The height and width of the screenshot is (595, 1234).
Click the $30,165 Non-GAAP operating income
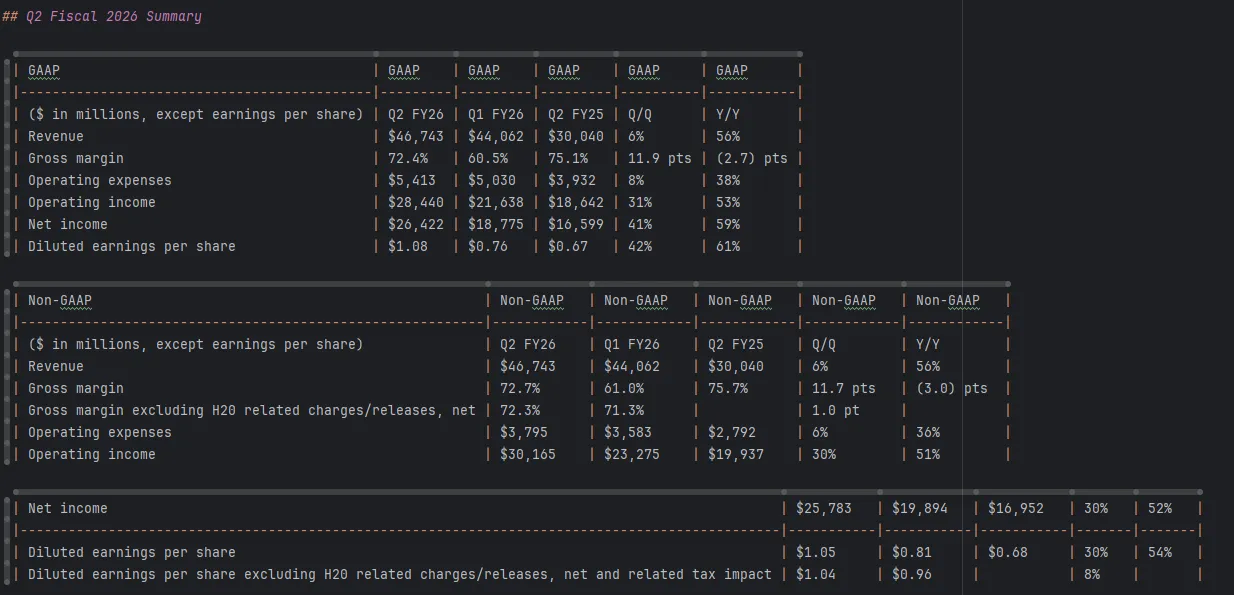(x=528, y=454)
